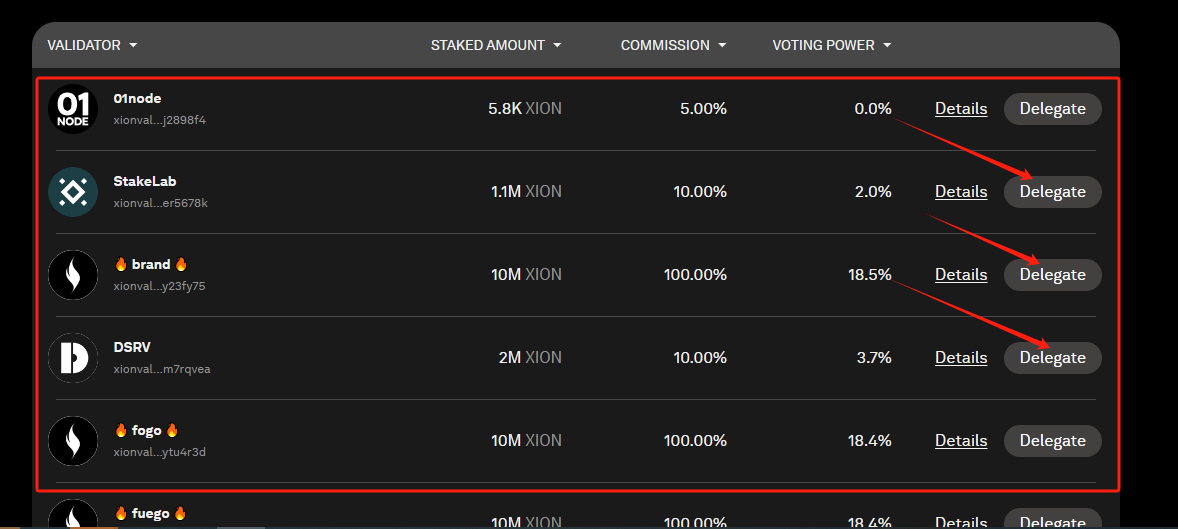This screenshot has width=1178, height=529.
Task: Select the StakeLab validator name
Action: tap(145, 181)
